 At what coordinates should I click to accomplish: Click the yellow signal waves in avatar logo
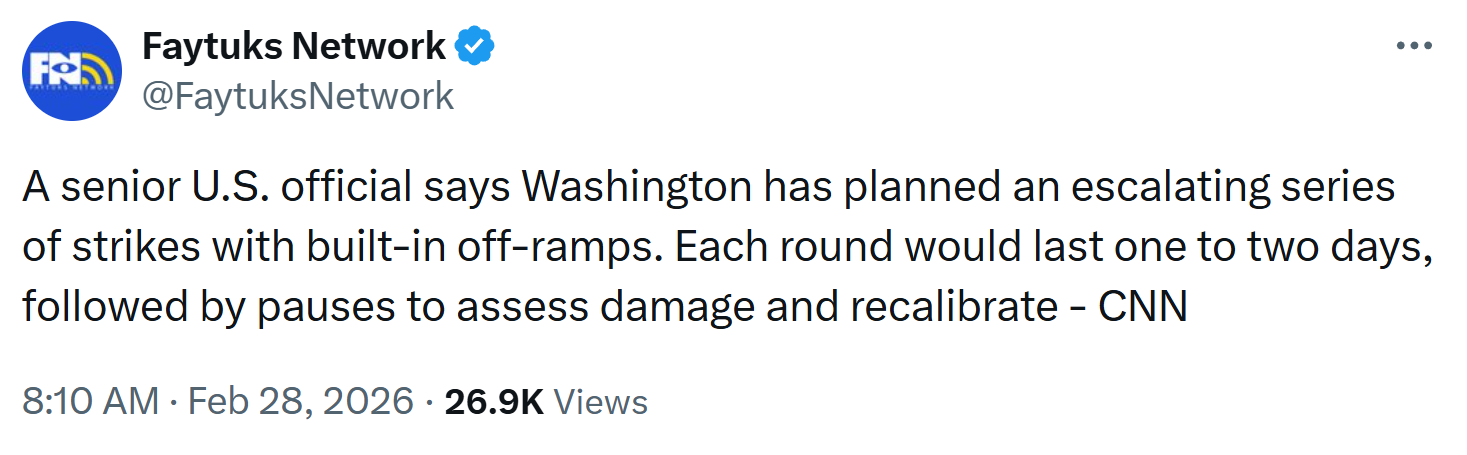95,70
